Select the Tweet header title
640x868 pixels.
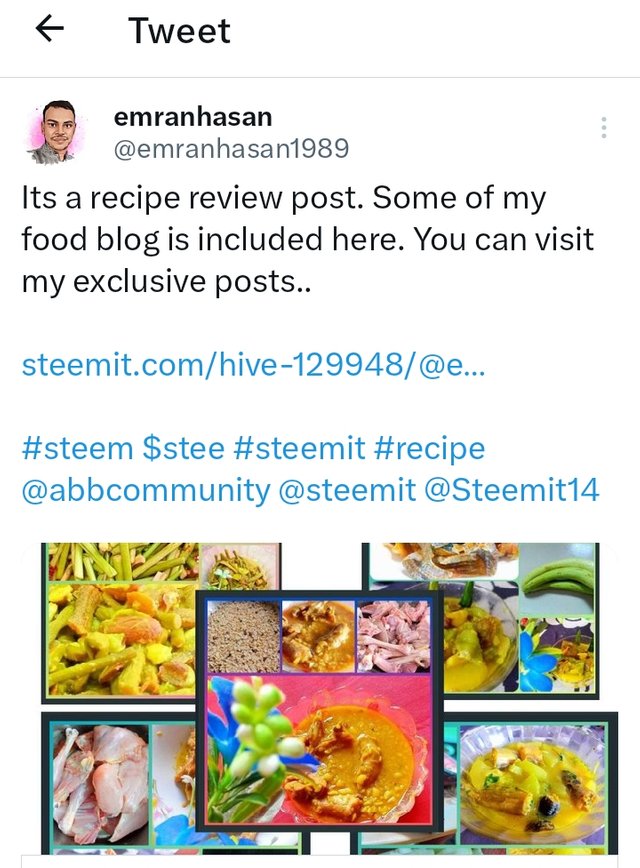click(x=179, y=30)
